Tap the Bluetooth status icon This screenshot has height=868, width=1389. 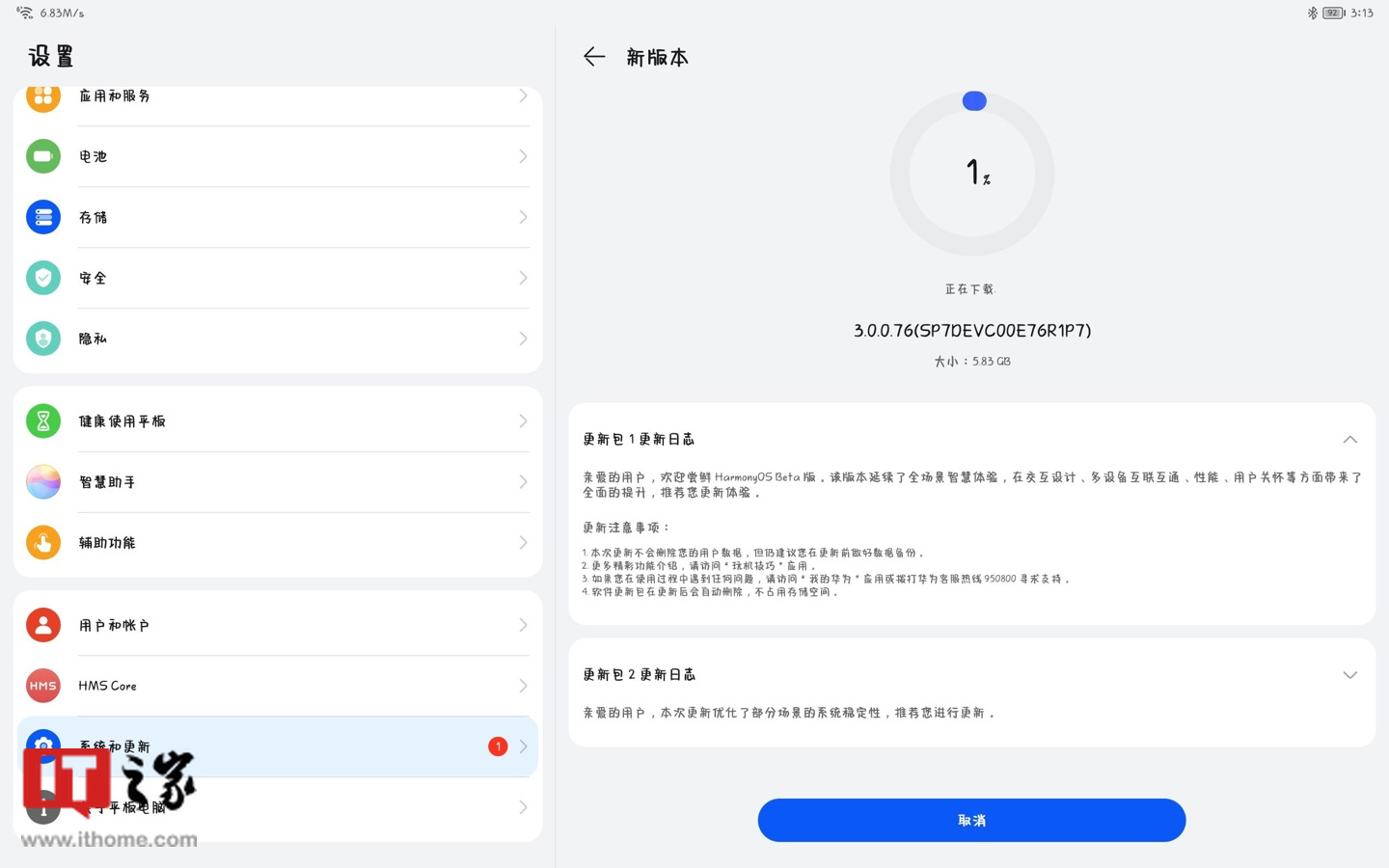point(1312,13)
